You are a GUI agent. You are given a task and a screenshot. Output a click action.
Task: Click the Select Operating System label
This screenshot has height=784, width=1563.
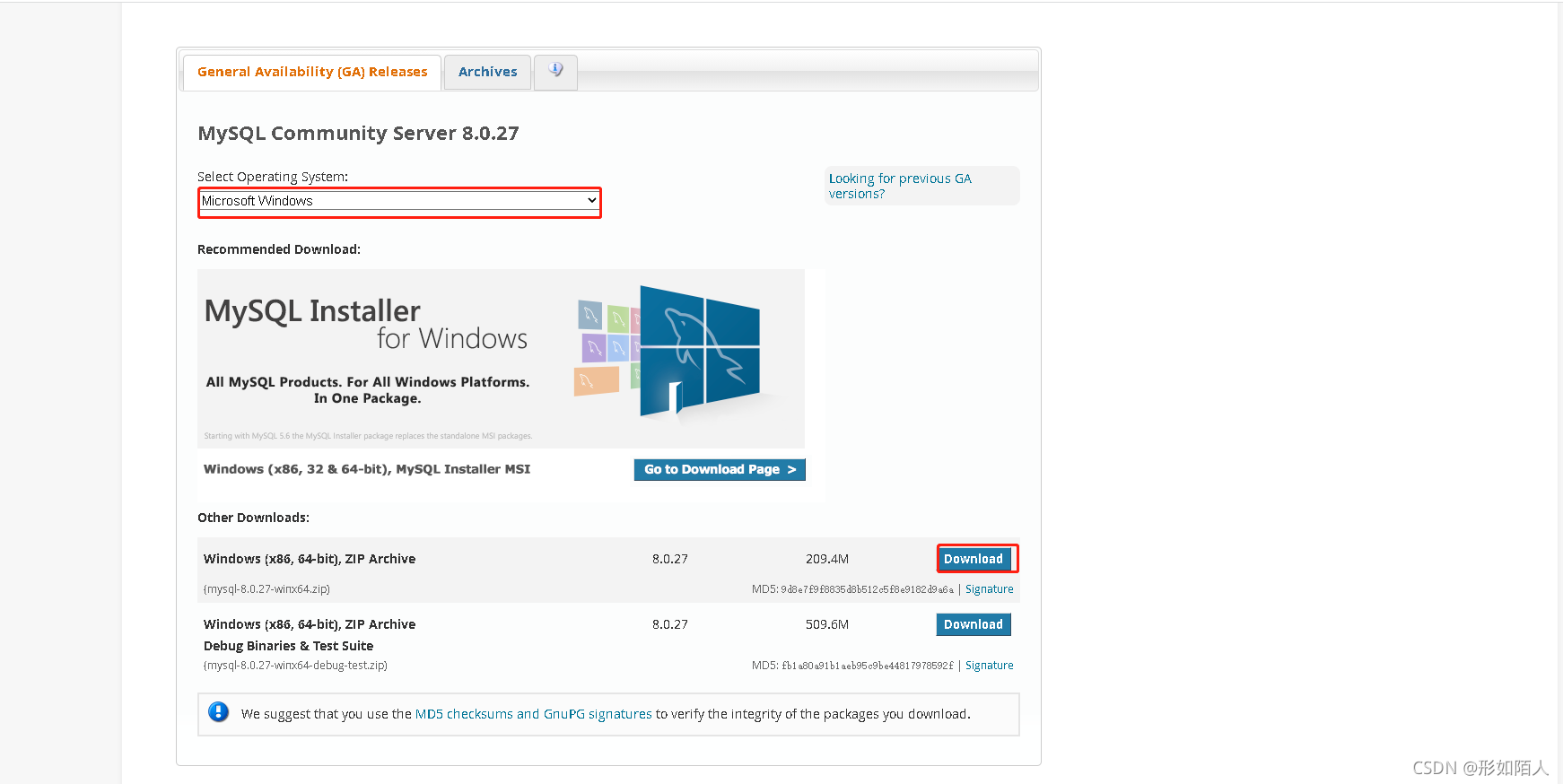[273, 177]
